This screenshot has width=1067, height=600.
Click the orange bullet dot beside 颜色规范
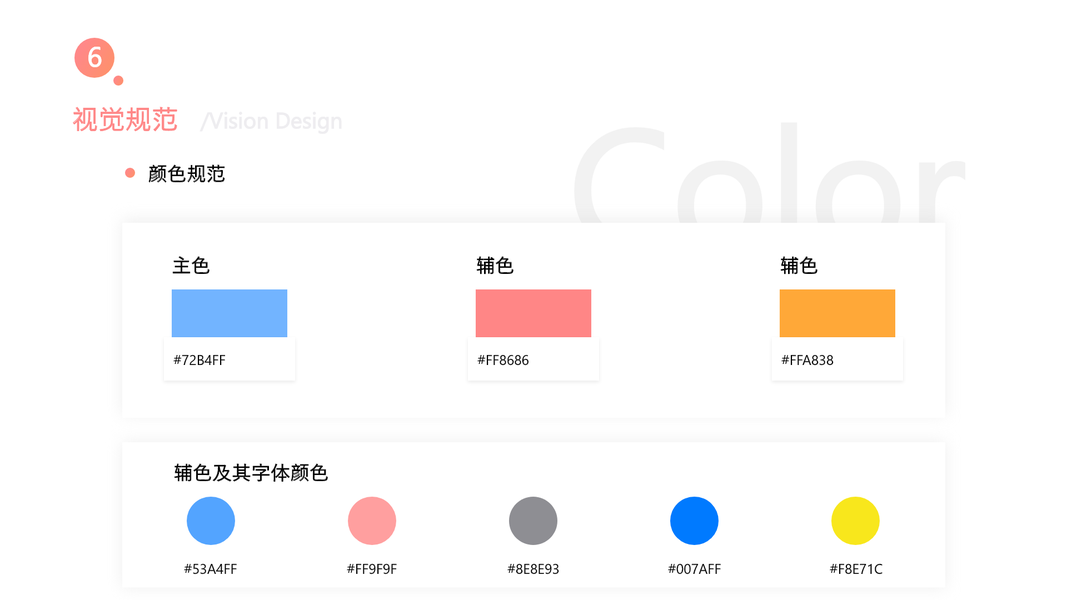(130, 173)
